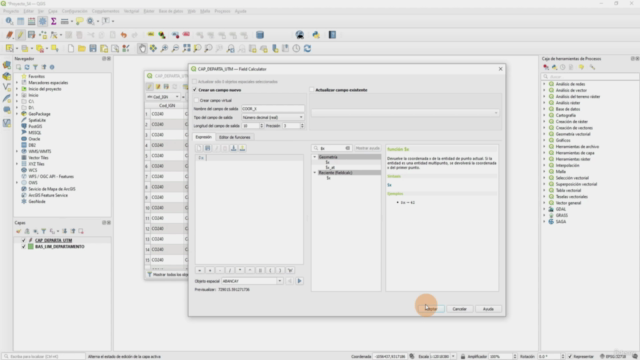Open DB Manager via the blue database icon
The width and height of the screenshot is (640, 360).
pos(260,35)
